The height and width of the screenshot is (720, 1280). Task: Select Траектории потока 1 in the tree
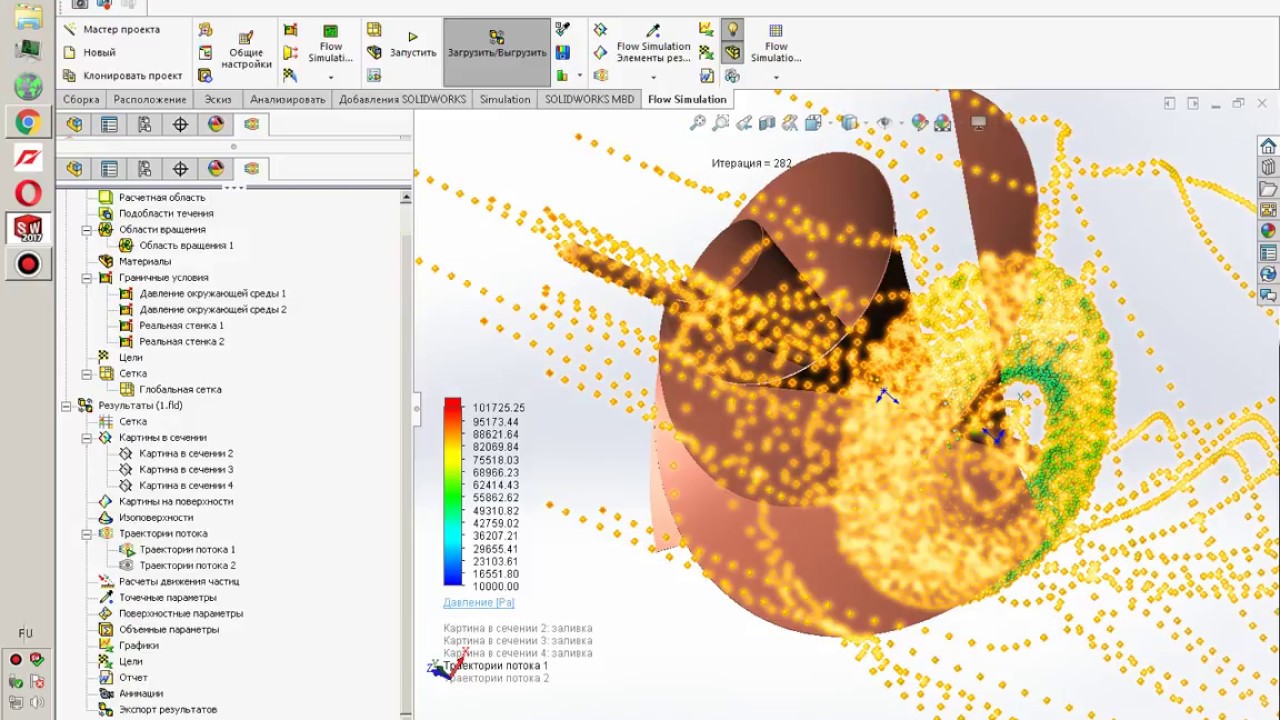pos(187,550)
